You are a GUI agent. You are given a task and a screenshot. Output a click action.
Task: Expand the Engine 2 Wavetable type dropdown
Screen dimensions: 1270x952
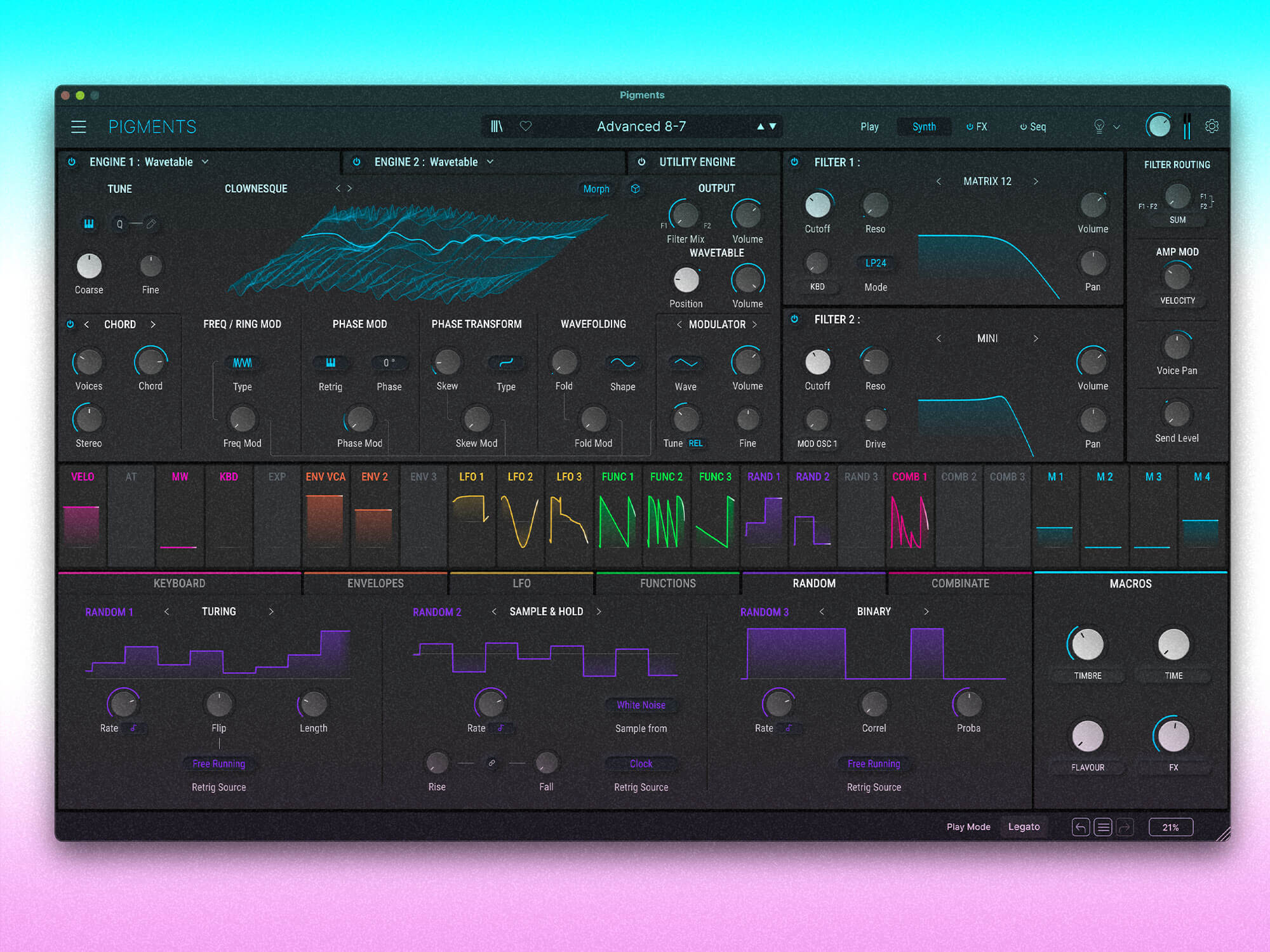tap(490, 162)
